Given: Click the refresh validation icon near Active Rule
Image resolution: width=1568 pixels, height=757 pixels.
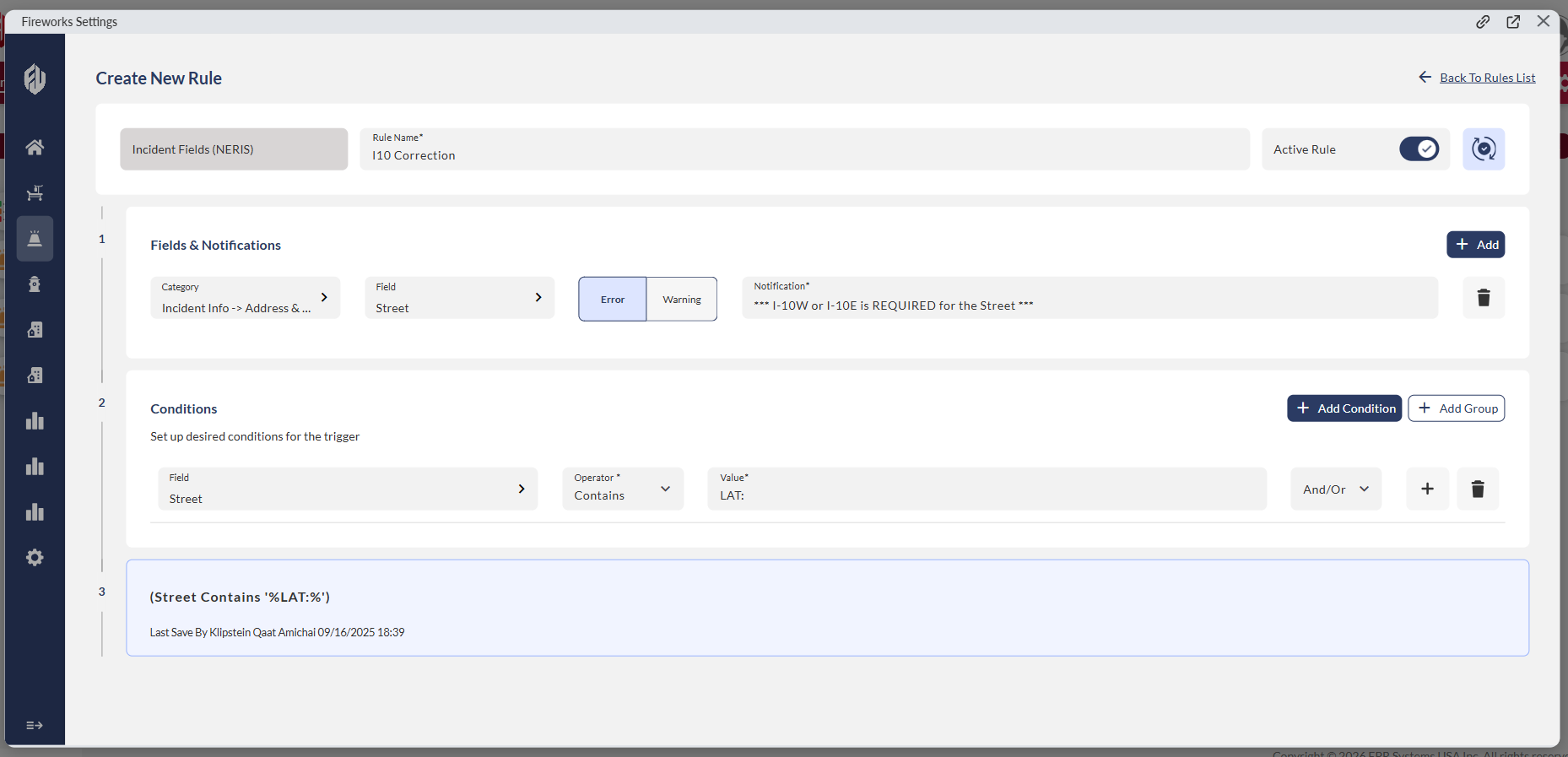Looking at the screenshot, I should 1483,149.
